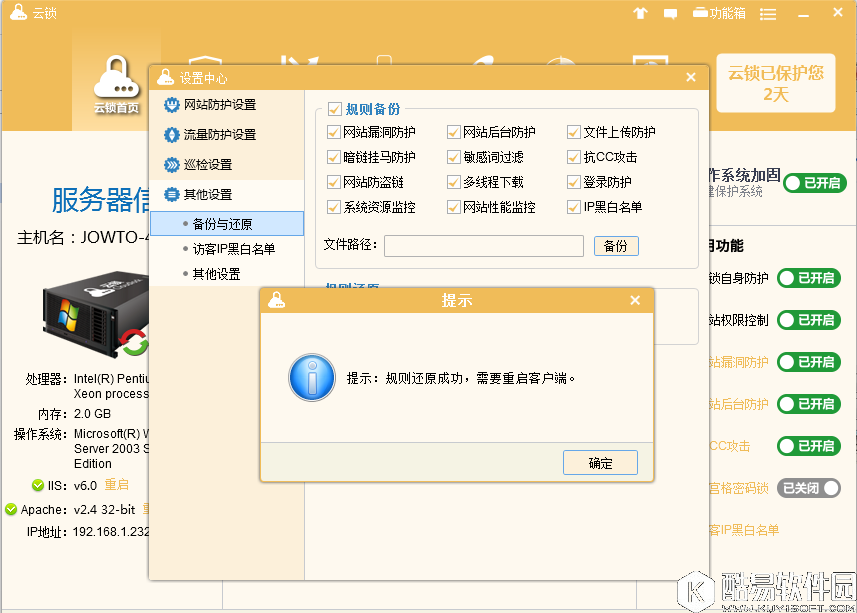This screenshot has width=857, height=613.
Task: Enable the 九宫格密码锁 toggle
Action: pyautogui.click(x=808, y=488)
